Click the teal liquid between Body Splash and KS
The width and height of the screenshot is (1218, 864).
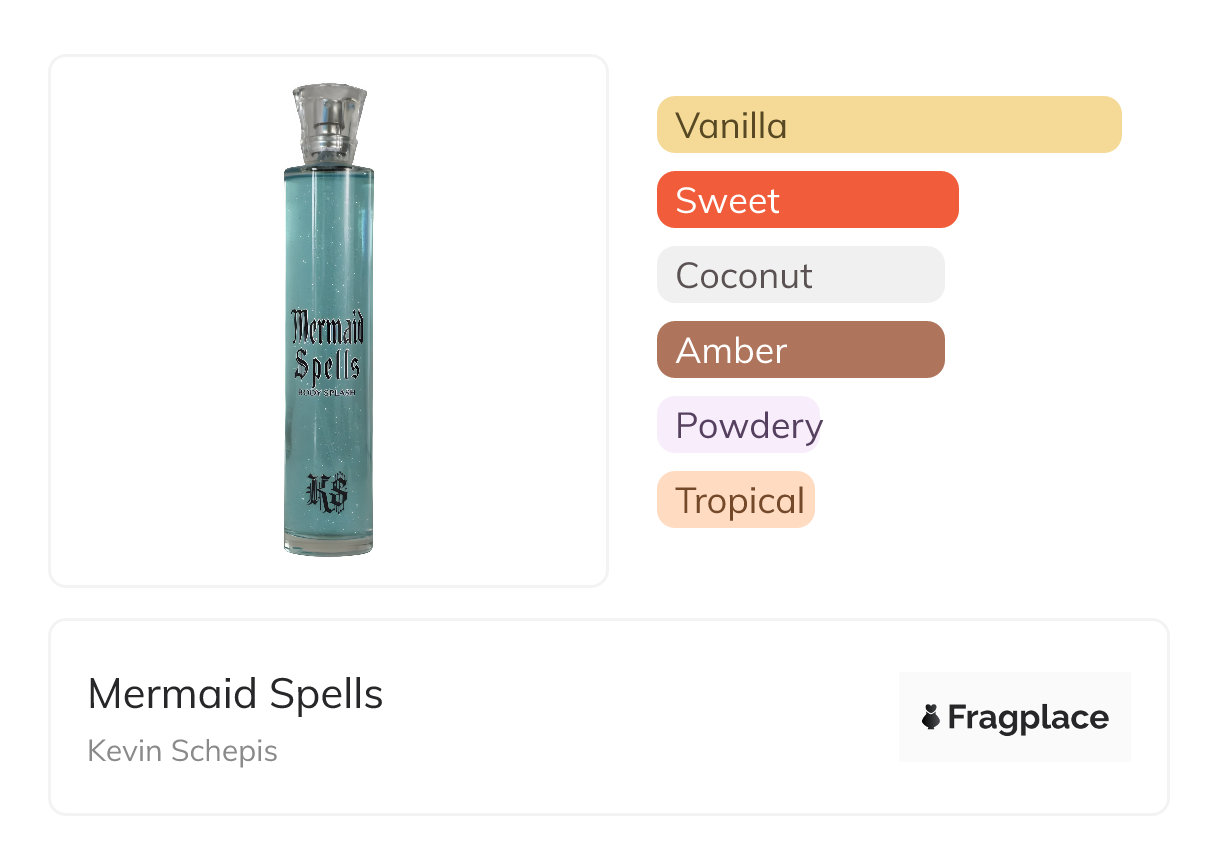[x=328, y=435]
